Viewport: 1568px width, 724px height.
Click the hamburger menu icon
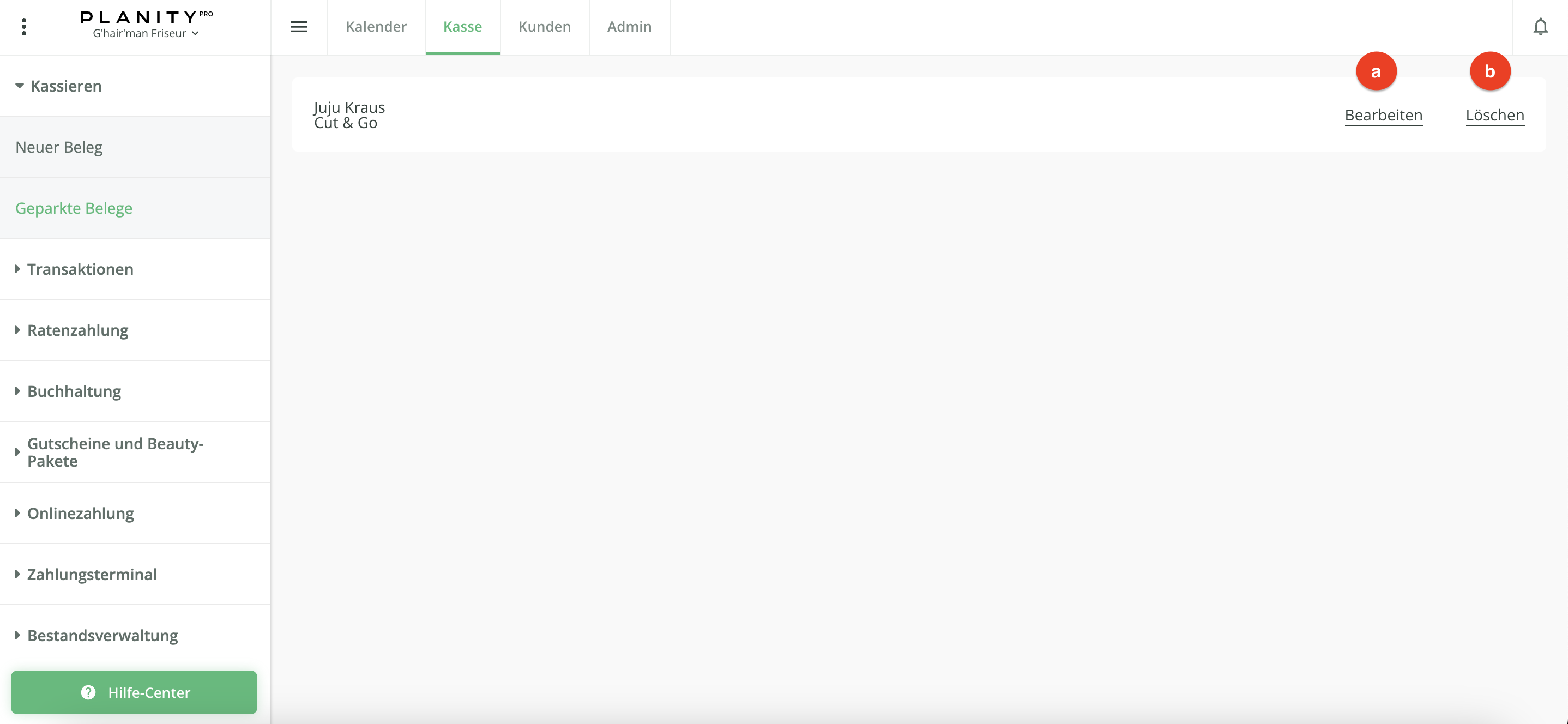coord(299,27)
